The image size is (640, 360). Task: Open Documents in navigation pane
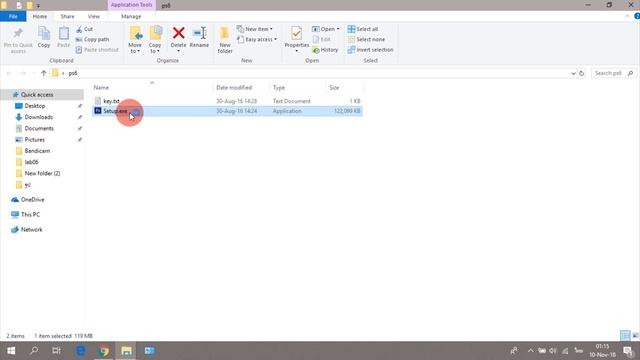pos(39,128)
